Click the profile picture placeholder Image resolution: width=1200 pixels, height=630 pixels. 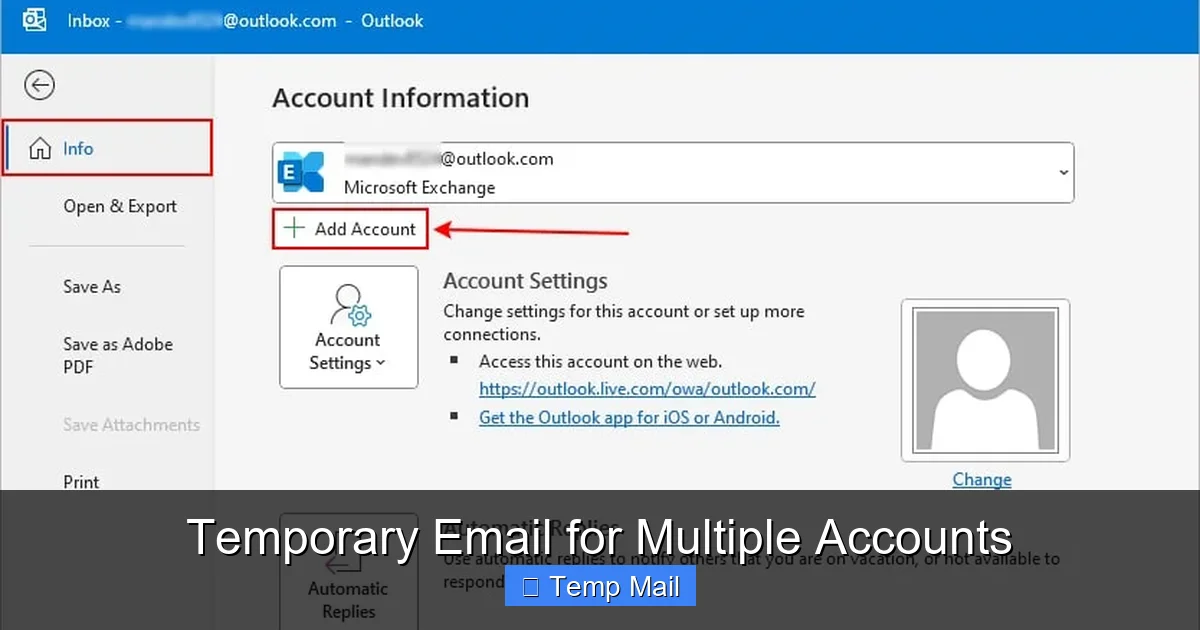985,380
